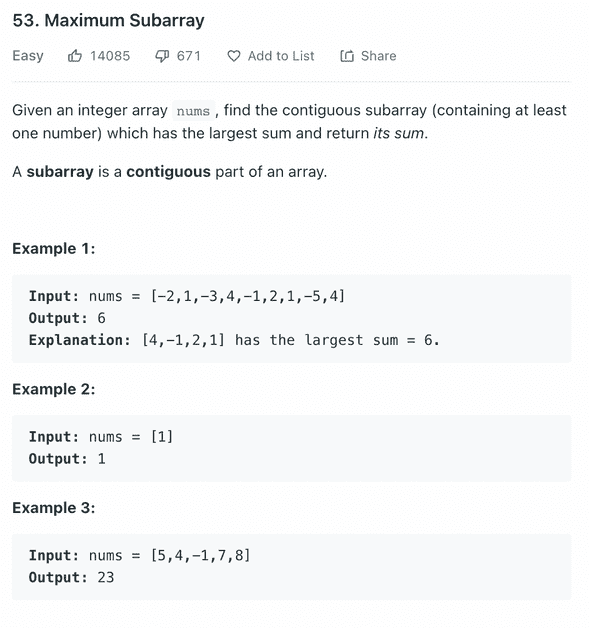Click the Example 3 heading
The image size is (590, 628).
tap(54, 508)
